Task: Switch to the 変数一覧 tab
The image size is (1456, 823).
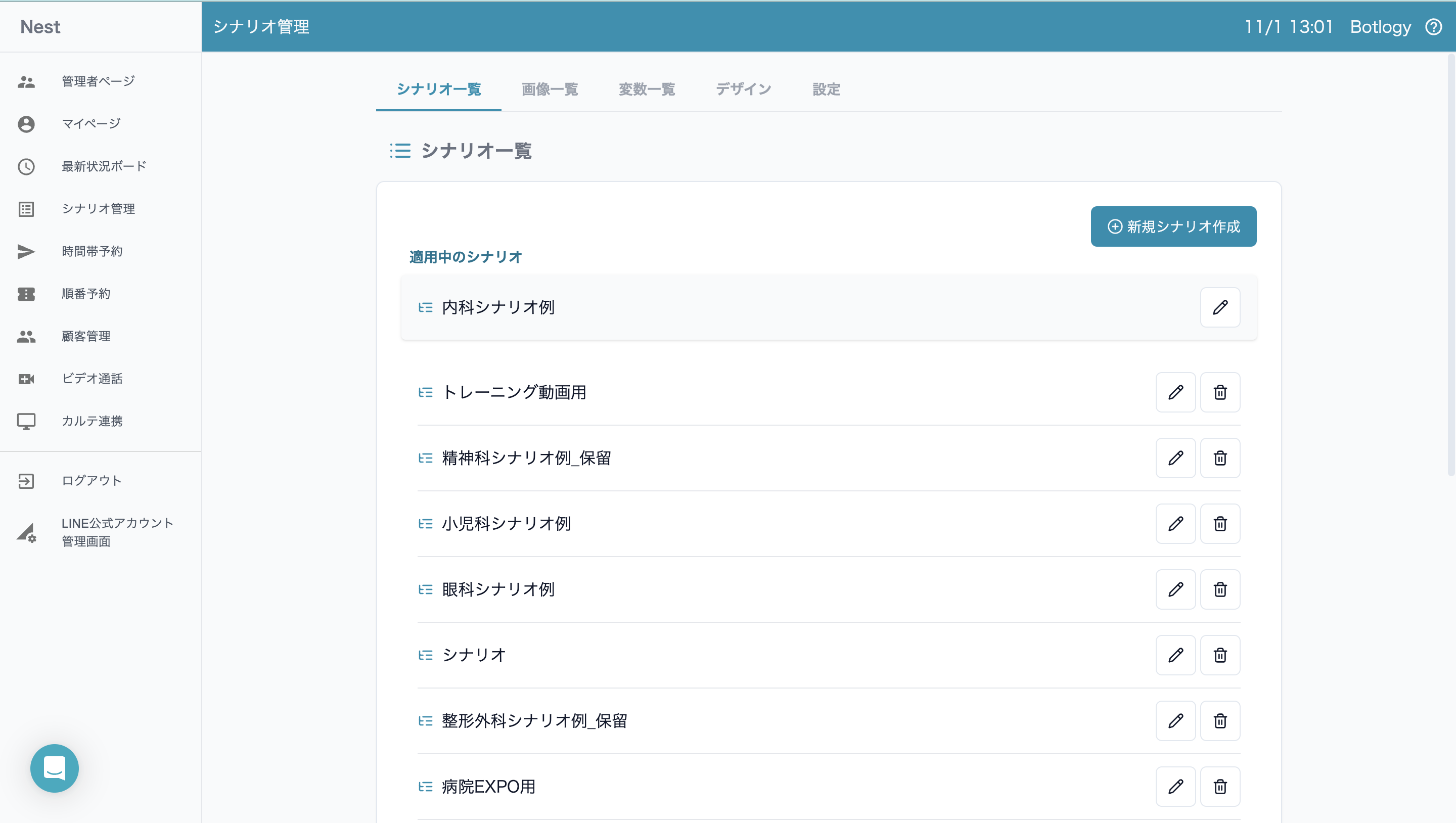Action: pyautogui.click(x=647, y=89)
